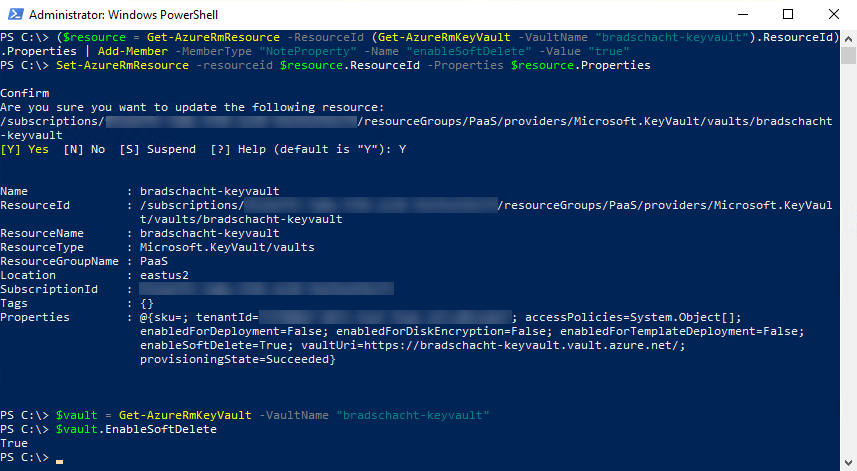Screen dimensions: 857x471
Task: Click the 'Confirm' heading text
Action: 25,93
